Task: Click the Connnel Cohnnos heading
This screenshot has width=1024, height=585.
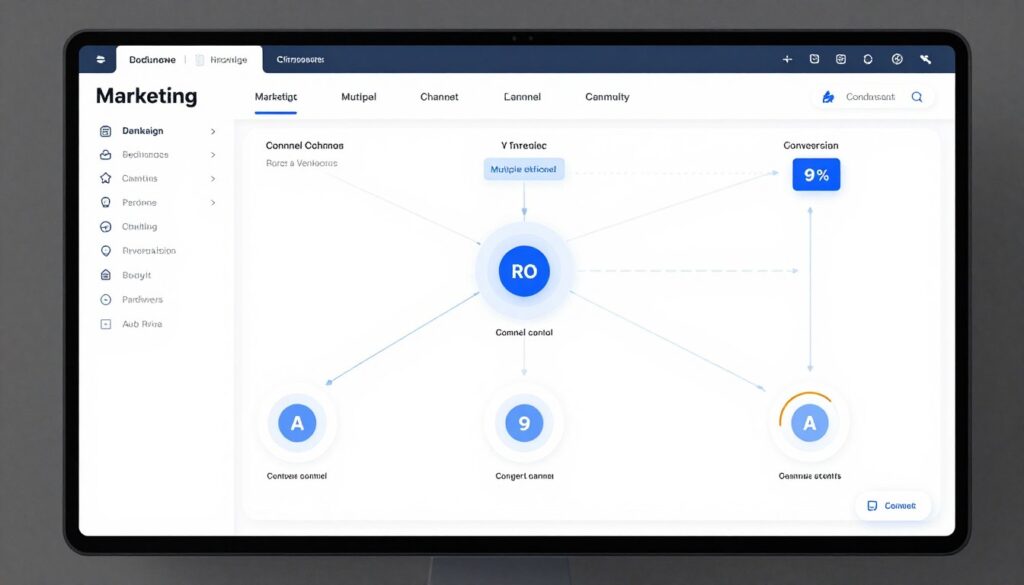Action: [x=304, y=146]
